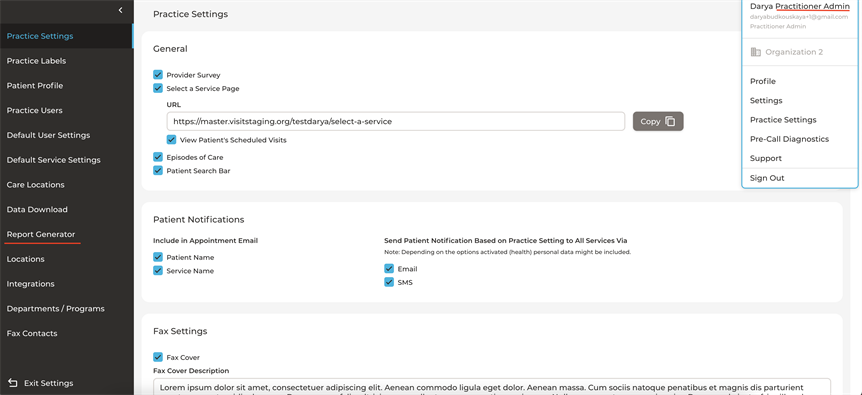Toggle the Select a Service Page checkbox
This screenshot has width=862, height=395.
click(158, 88)
